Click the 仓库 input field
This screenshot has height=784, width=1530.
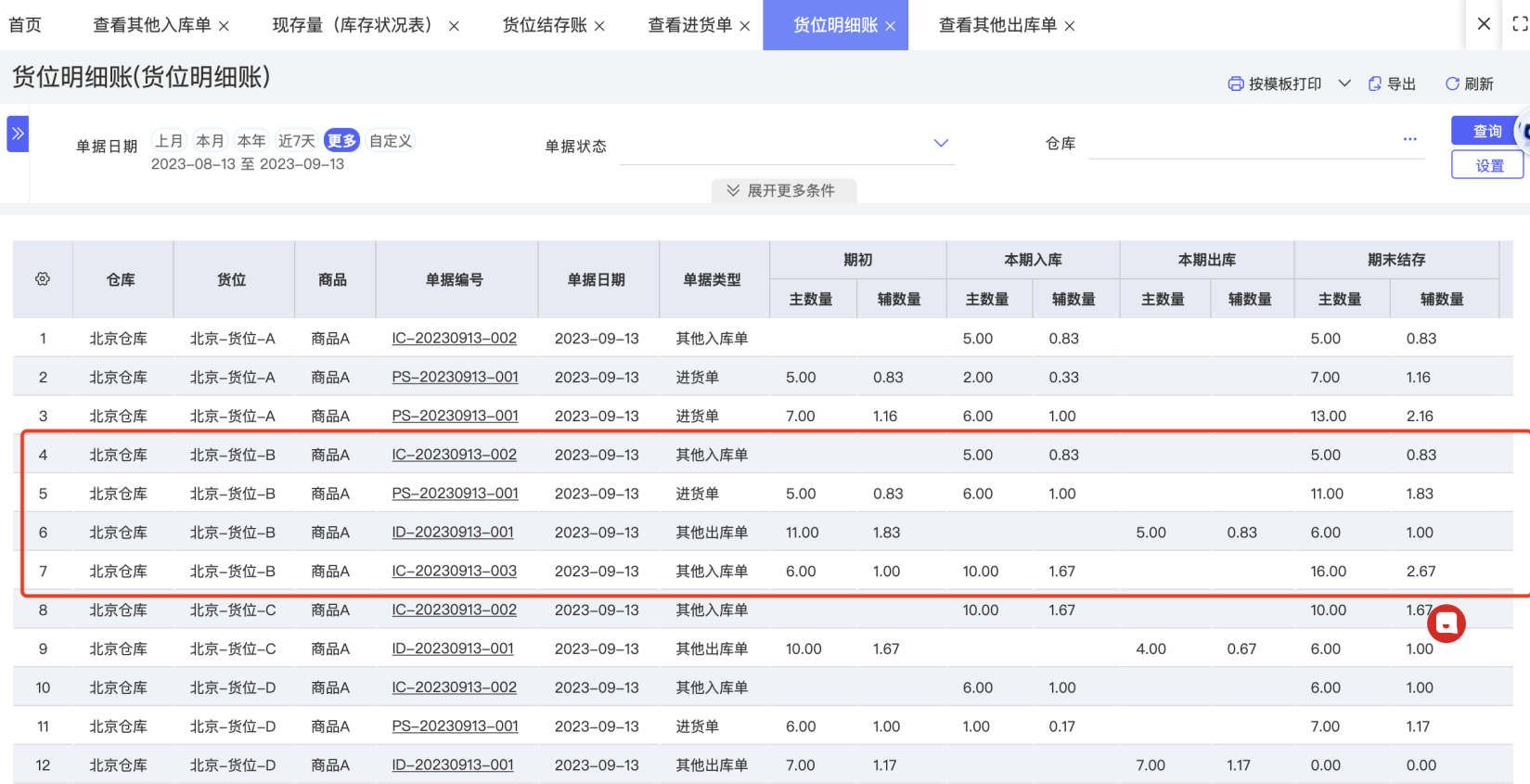click(x=1243, y=144)
